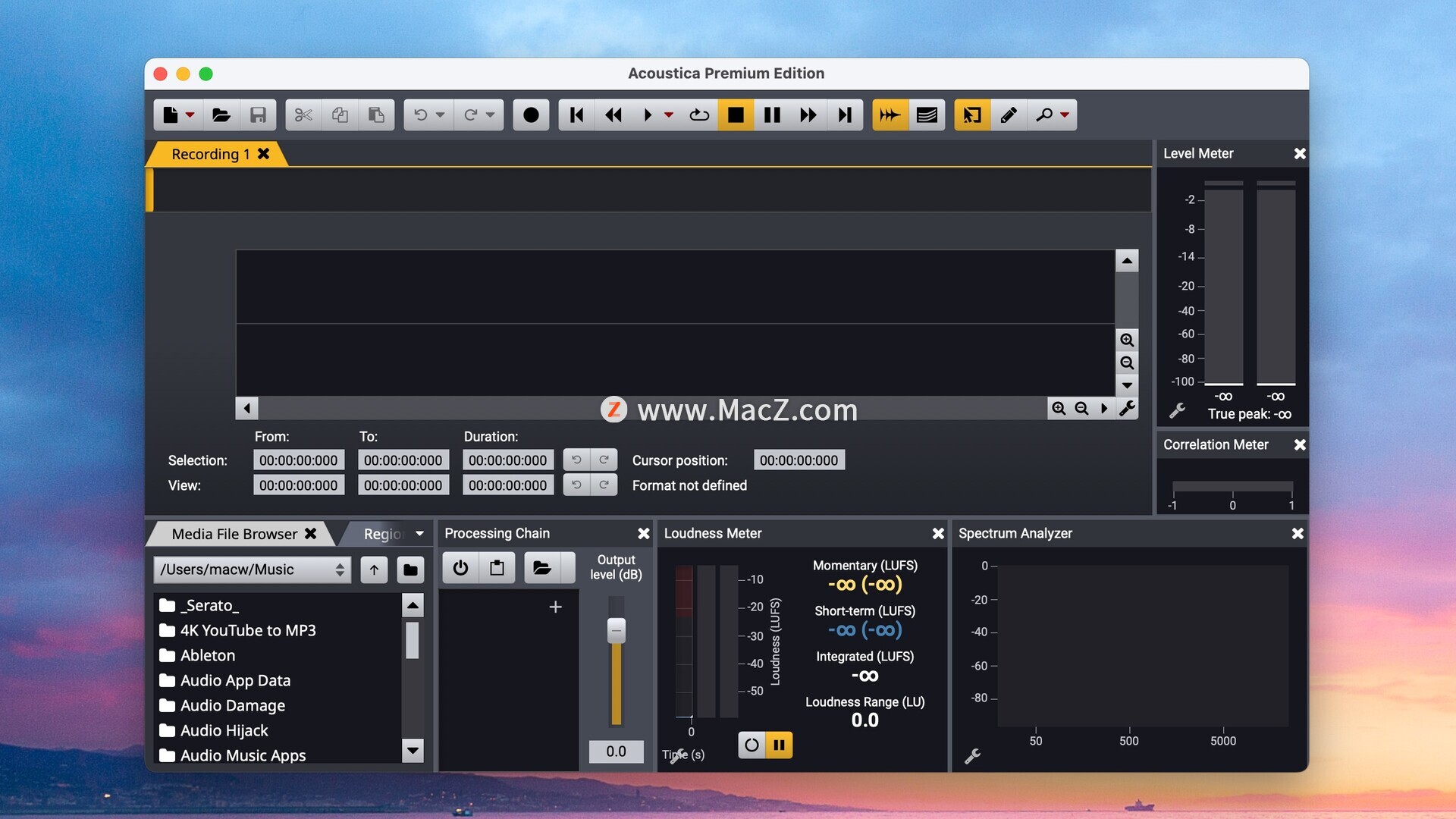
Task: Zoom out horizontally on the timeline
Action: tap(1081, 408)
